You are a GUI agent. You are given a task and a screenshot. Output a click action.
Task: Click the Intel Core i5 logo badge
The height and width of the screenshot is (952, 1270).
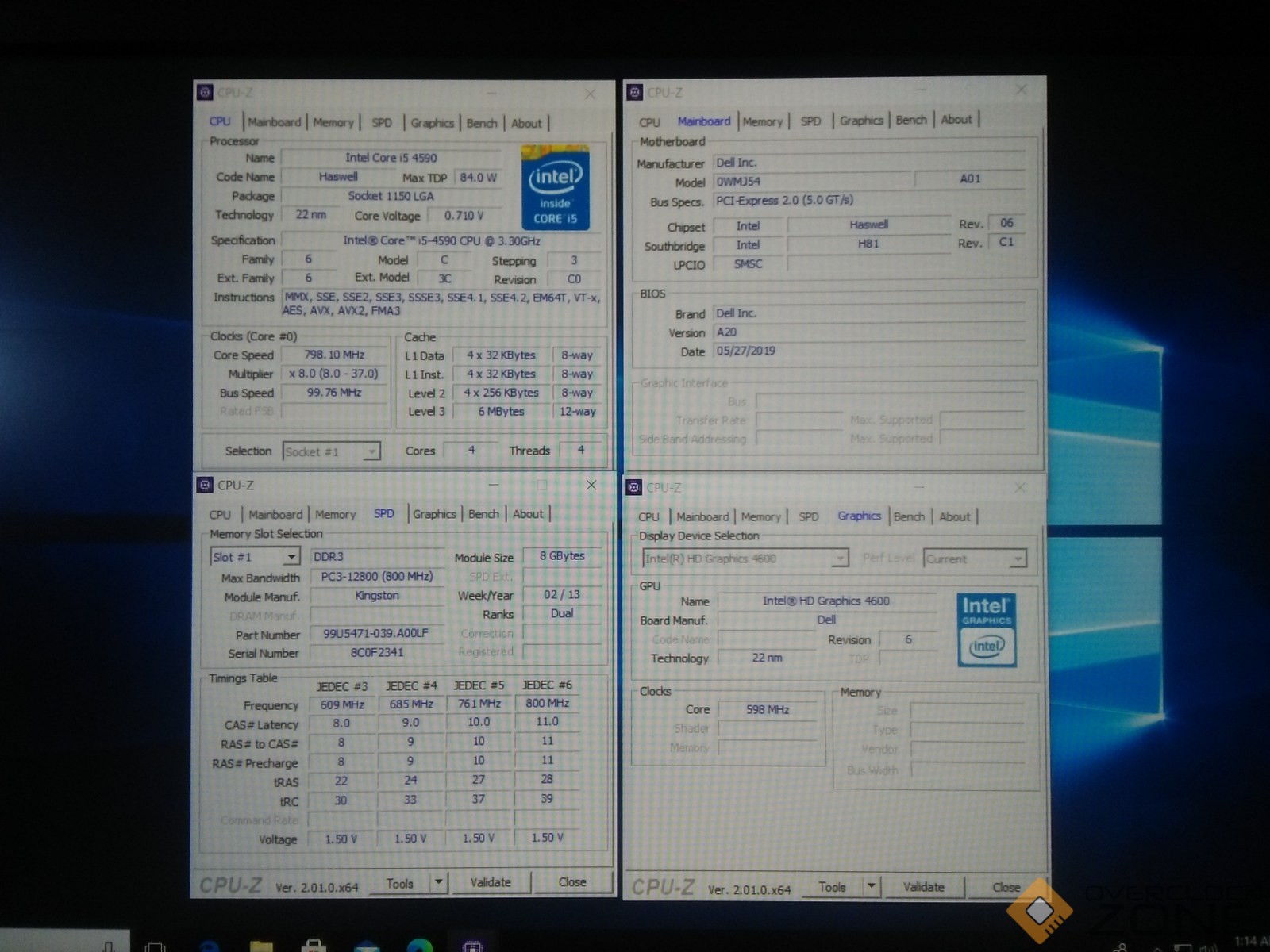click(x=555, y=188)
